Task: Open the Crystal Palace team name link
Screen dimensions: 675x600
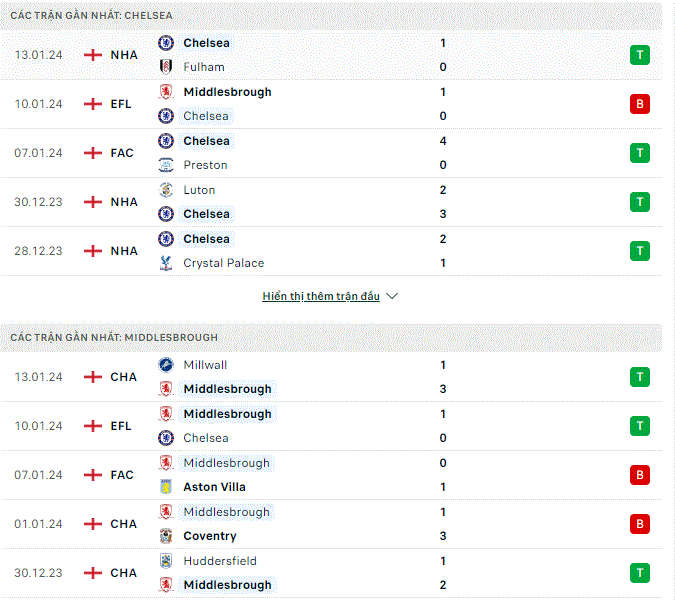Action: 224,263
